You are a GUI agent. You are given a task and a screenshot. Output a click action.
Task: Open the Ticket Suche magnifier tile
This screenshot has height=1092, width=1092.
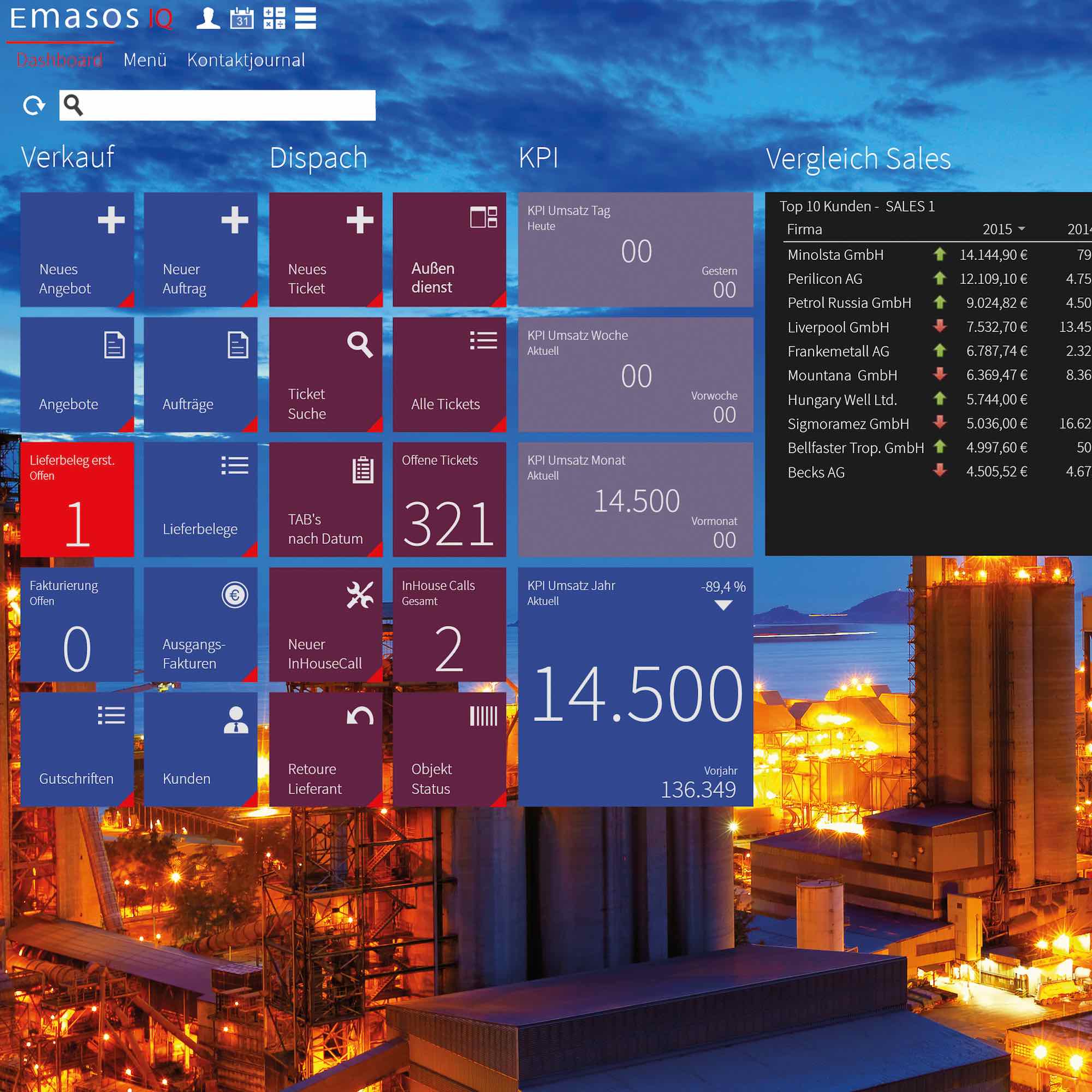[x=325, y=375]
